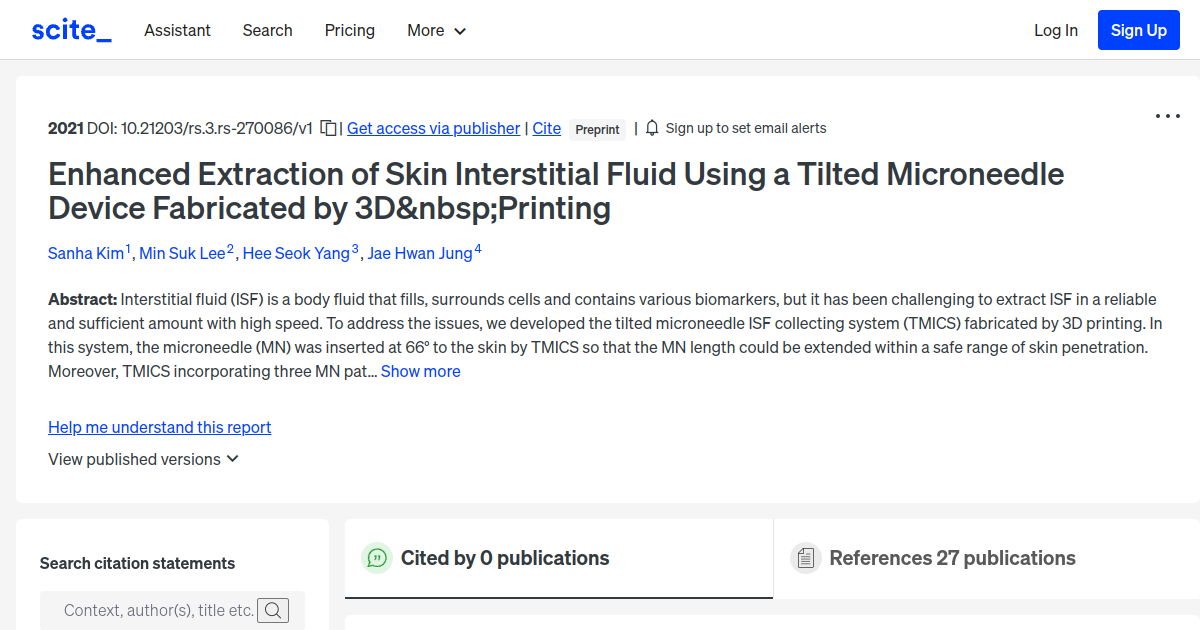Expand the abstract with Show more

pos(420,371)
